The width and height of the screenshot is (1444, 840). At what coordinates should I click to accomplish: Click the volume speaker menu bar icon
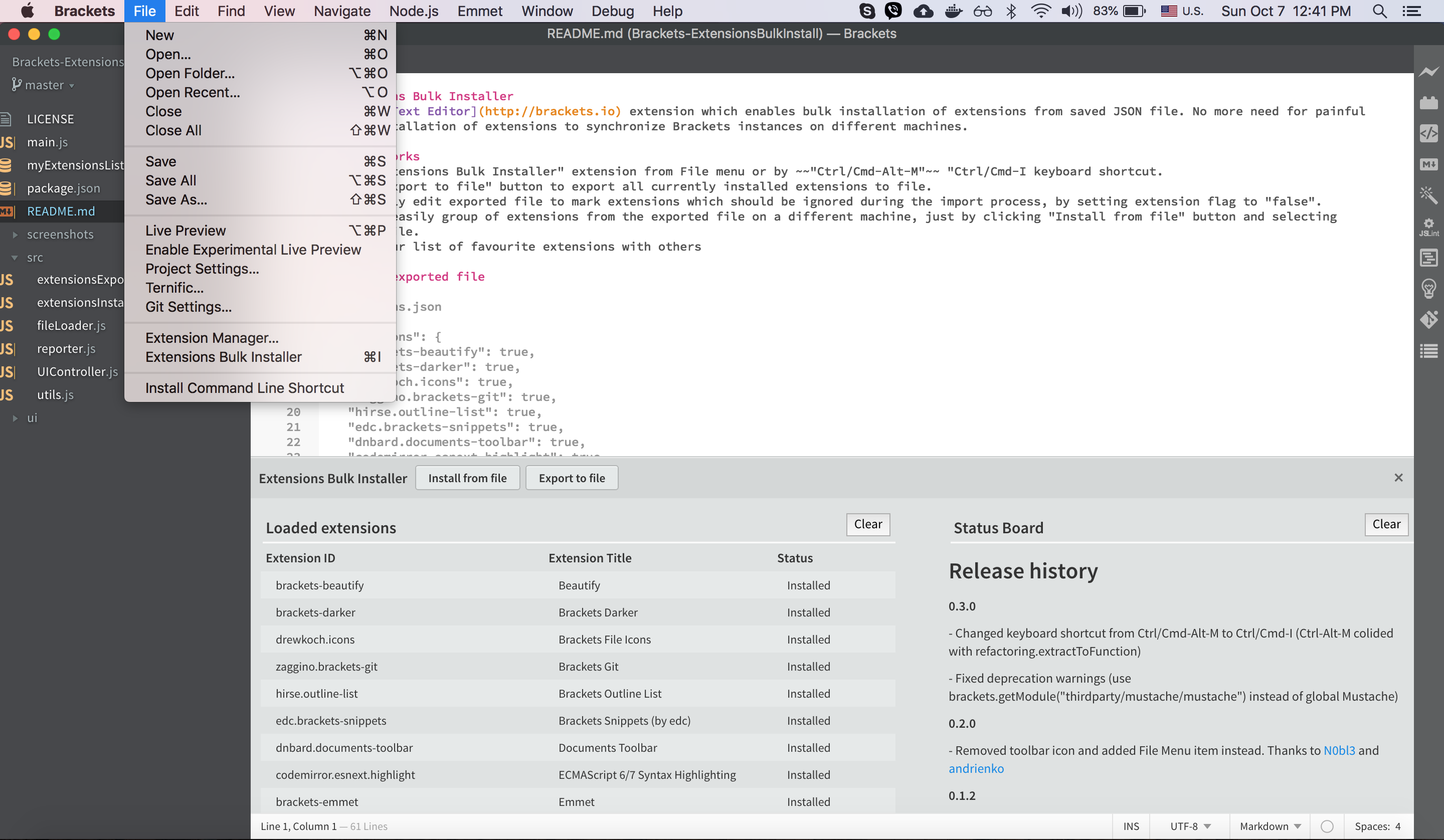1071,11
